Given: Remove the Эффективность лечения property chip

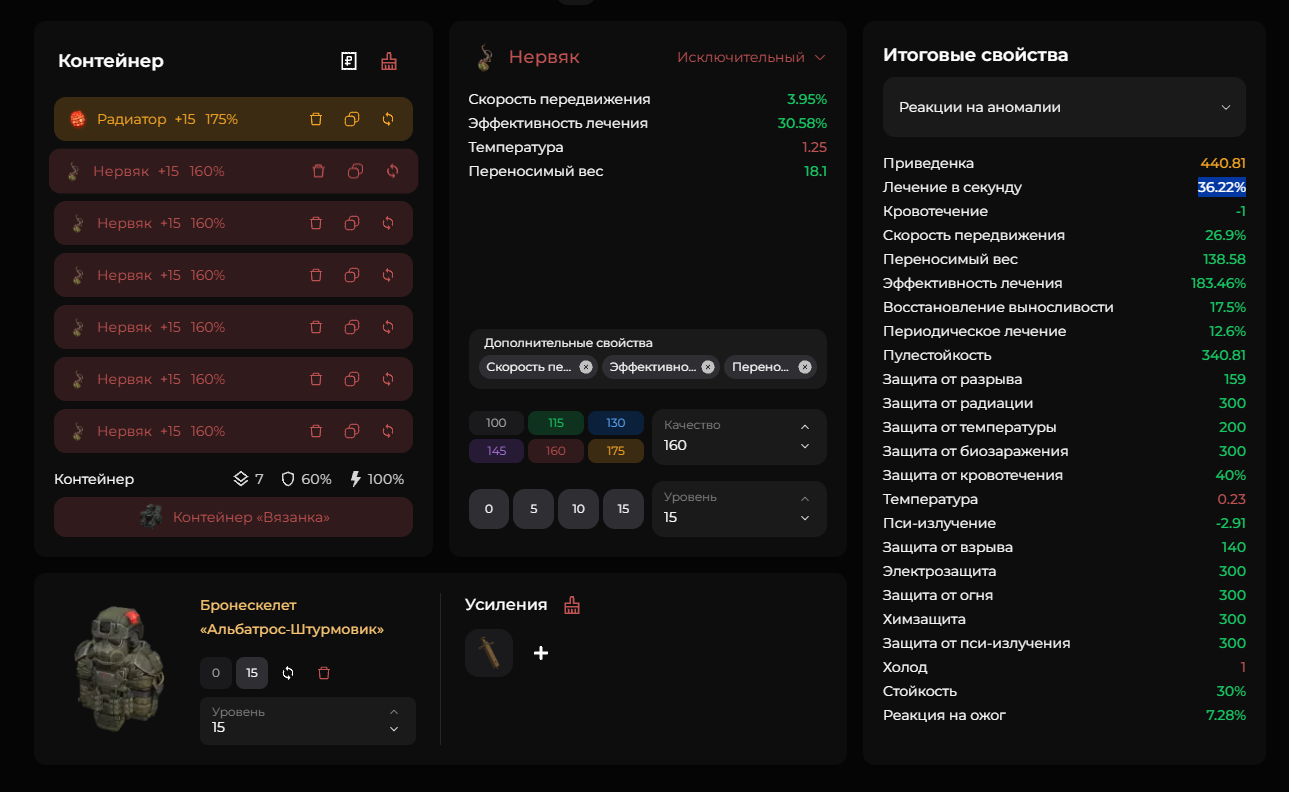Looking at the screenshot, I should tap(708, 367).
